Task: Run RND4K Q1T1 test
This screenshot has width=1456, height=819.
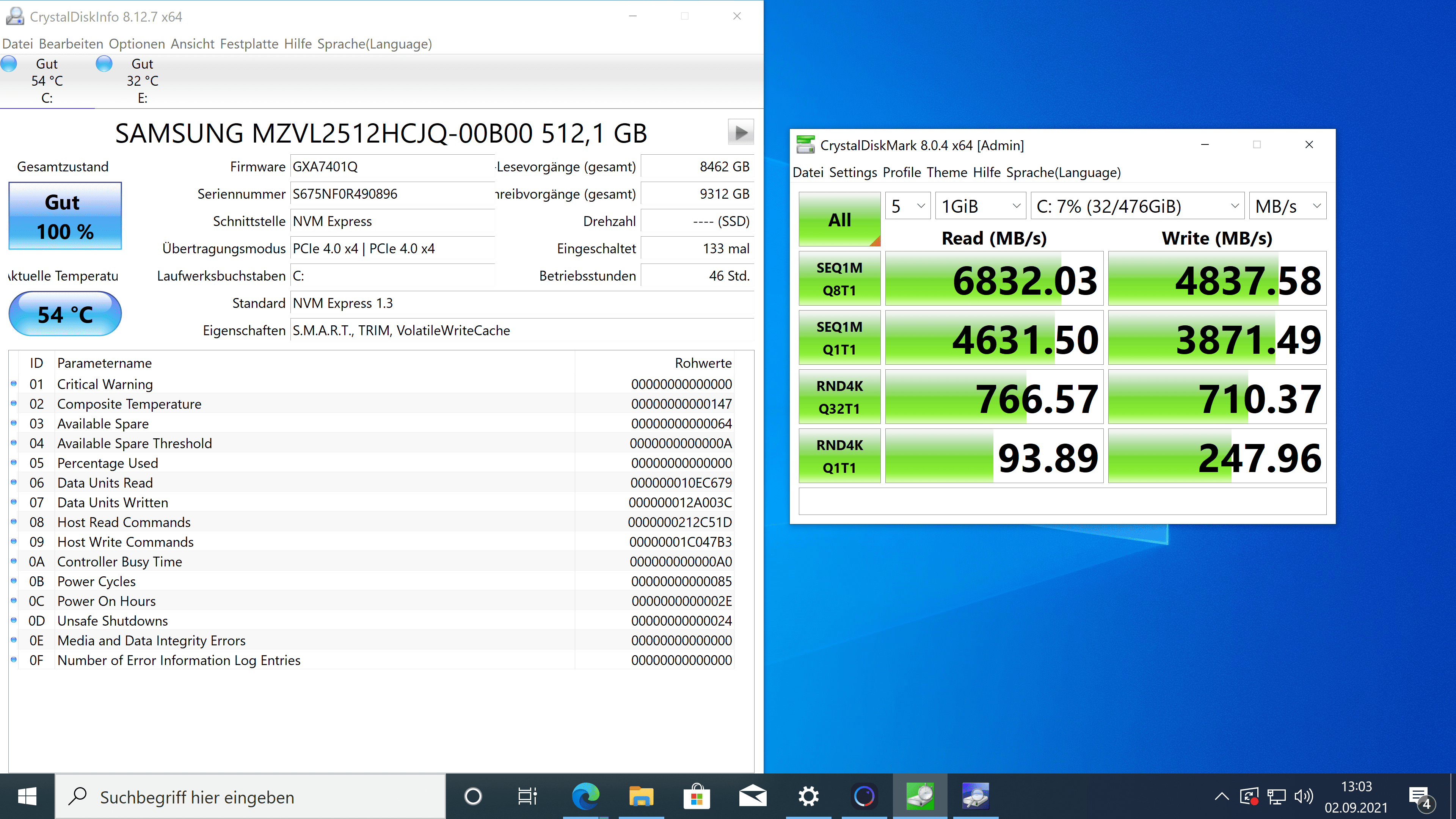Action: (839, 455)
